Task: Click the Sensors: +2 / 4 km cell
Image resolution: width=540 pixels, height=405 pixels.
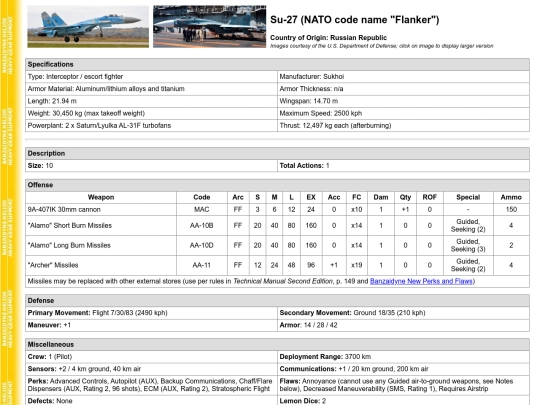Action: 151,369
